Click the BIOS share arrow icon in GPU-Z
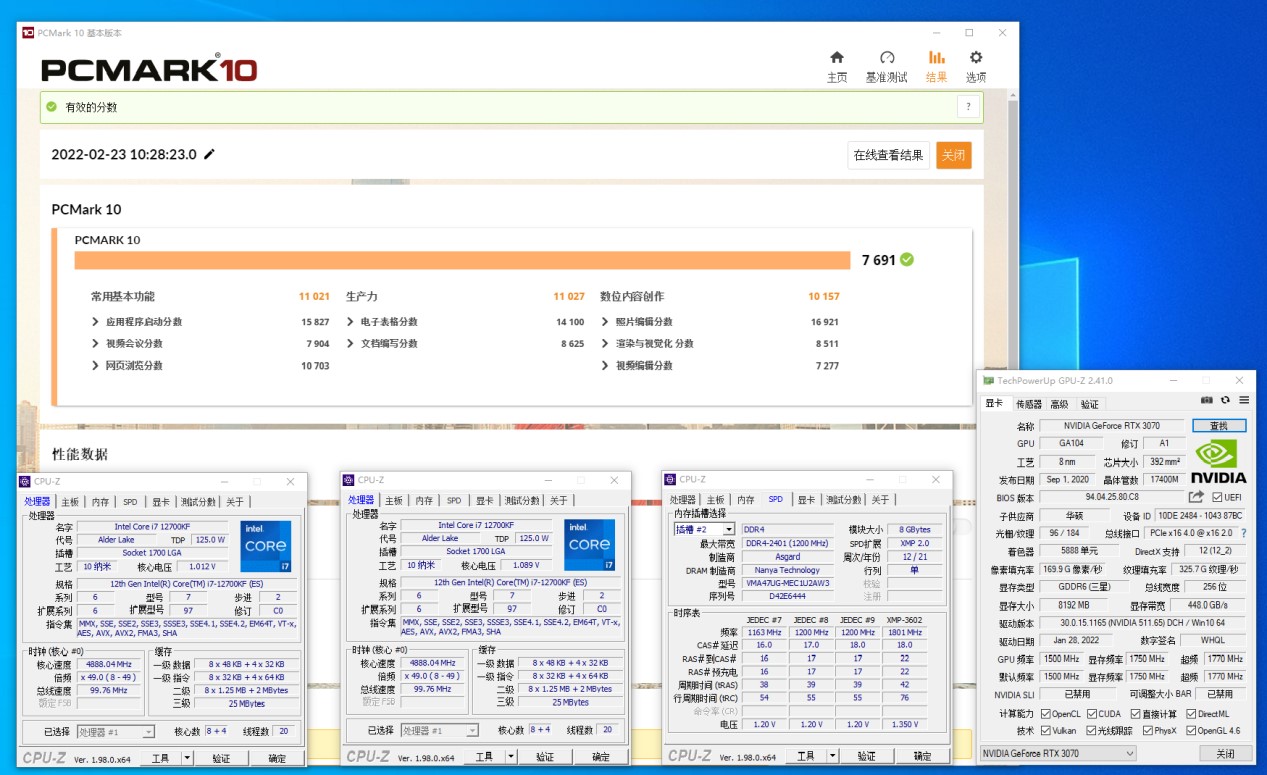The height and width of the screenshot is (775, 1267). pos(1196,497)
